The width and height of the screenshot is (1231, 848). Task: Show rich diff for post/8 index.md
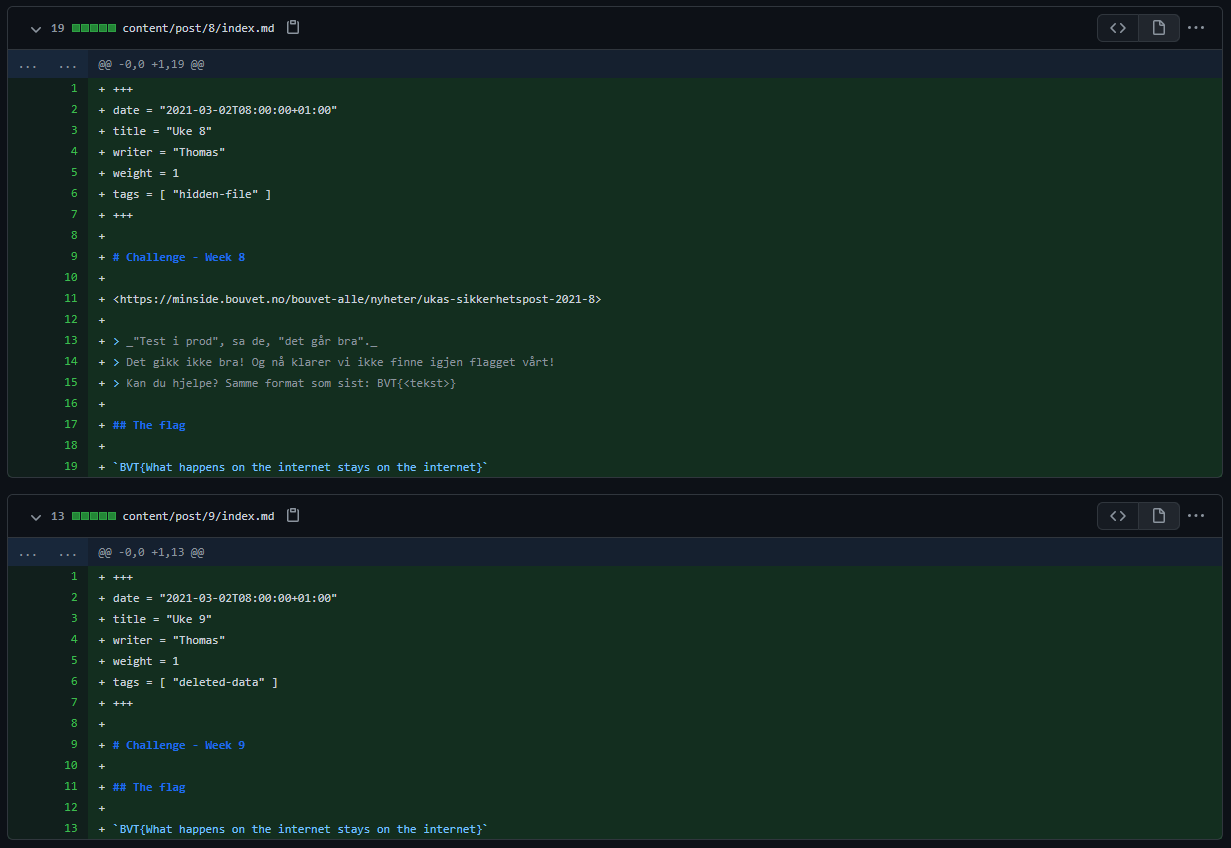(1159, 28)
